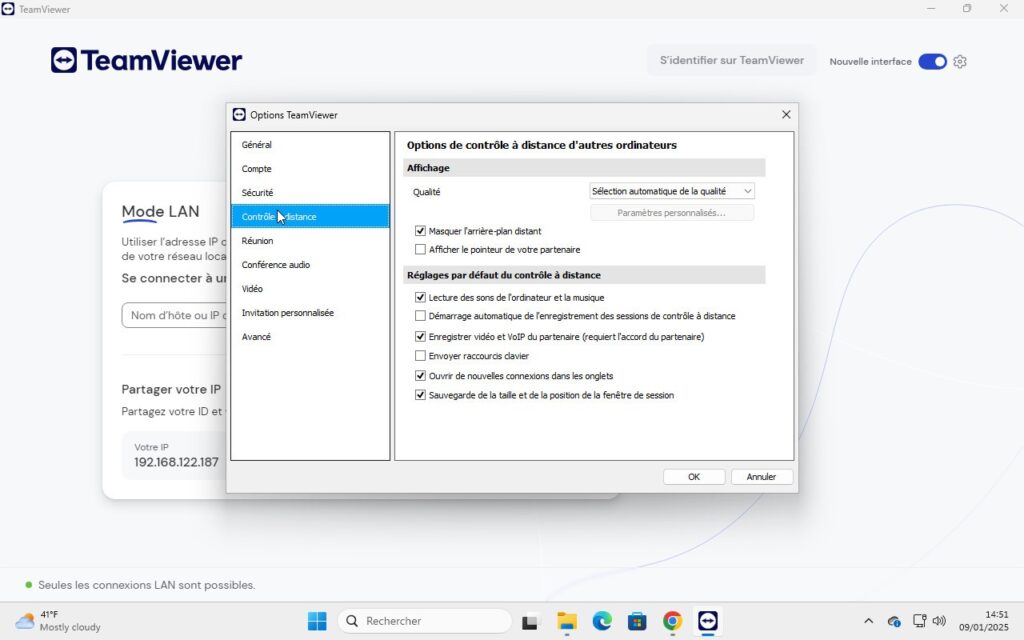Close the Options TeamViewer dialog
Image resolution: width=1024 pixels, height=640 pixels.
pyautogui.click(x=786, y=114)
